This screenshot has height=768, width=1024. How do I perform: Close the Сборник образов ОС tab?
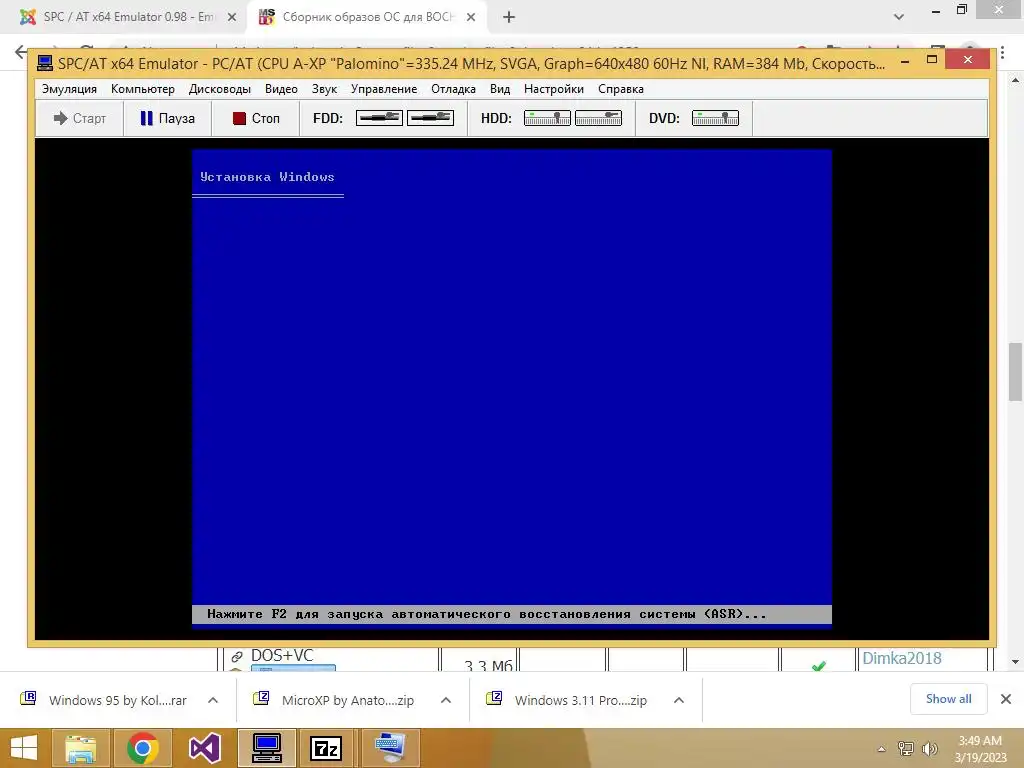coord(471,17)
